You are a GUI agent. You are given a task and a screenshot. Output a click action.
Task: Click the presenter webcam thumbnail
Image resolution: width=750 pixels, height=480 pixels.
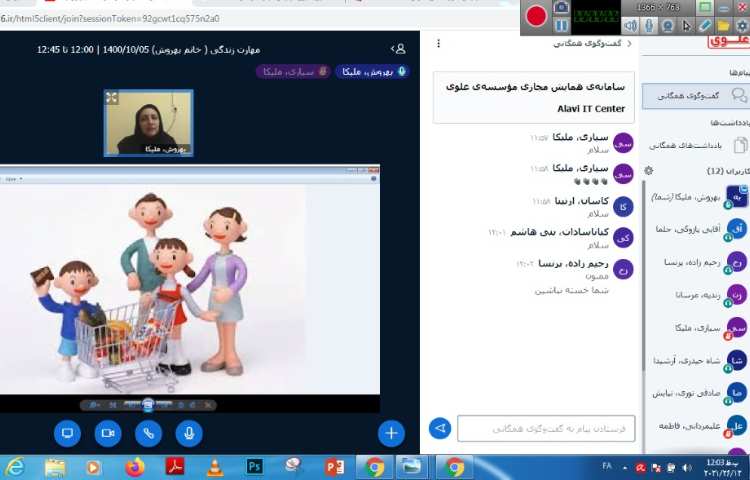click(x=149, y=123)
